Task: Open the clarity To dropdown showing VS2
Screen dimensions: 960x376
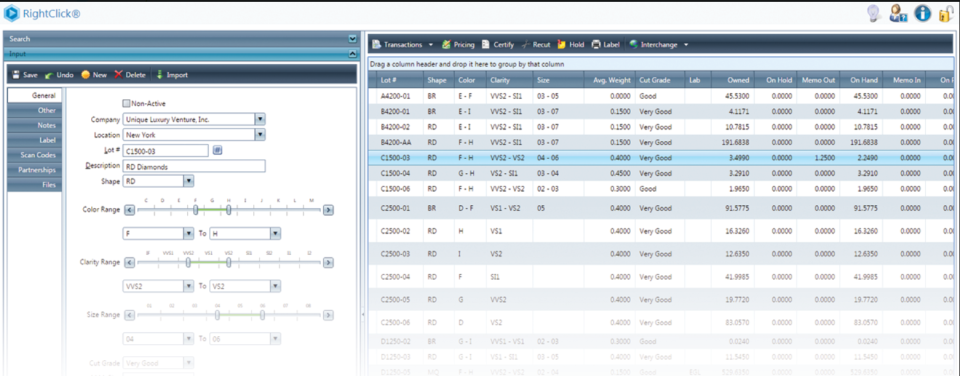Action: (276, 286)
